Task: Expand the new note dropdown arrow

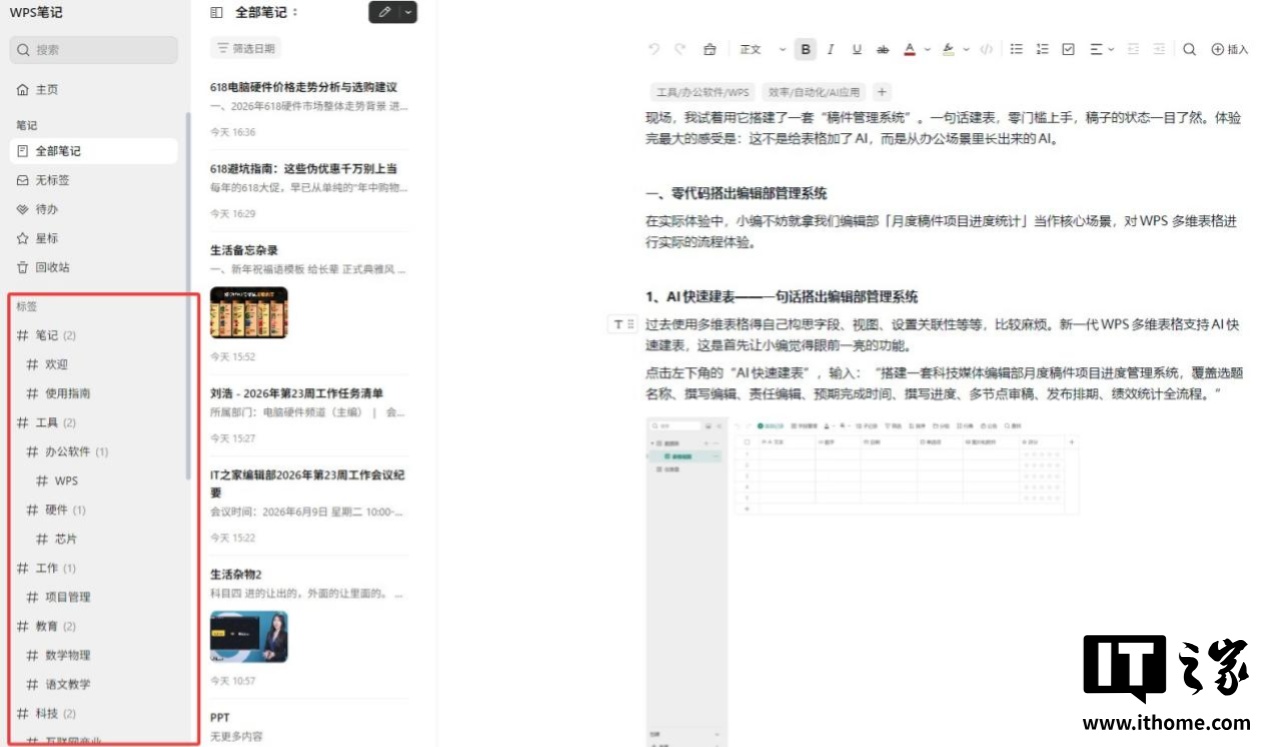Action: click(x=409, y=12)
